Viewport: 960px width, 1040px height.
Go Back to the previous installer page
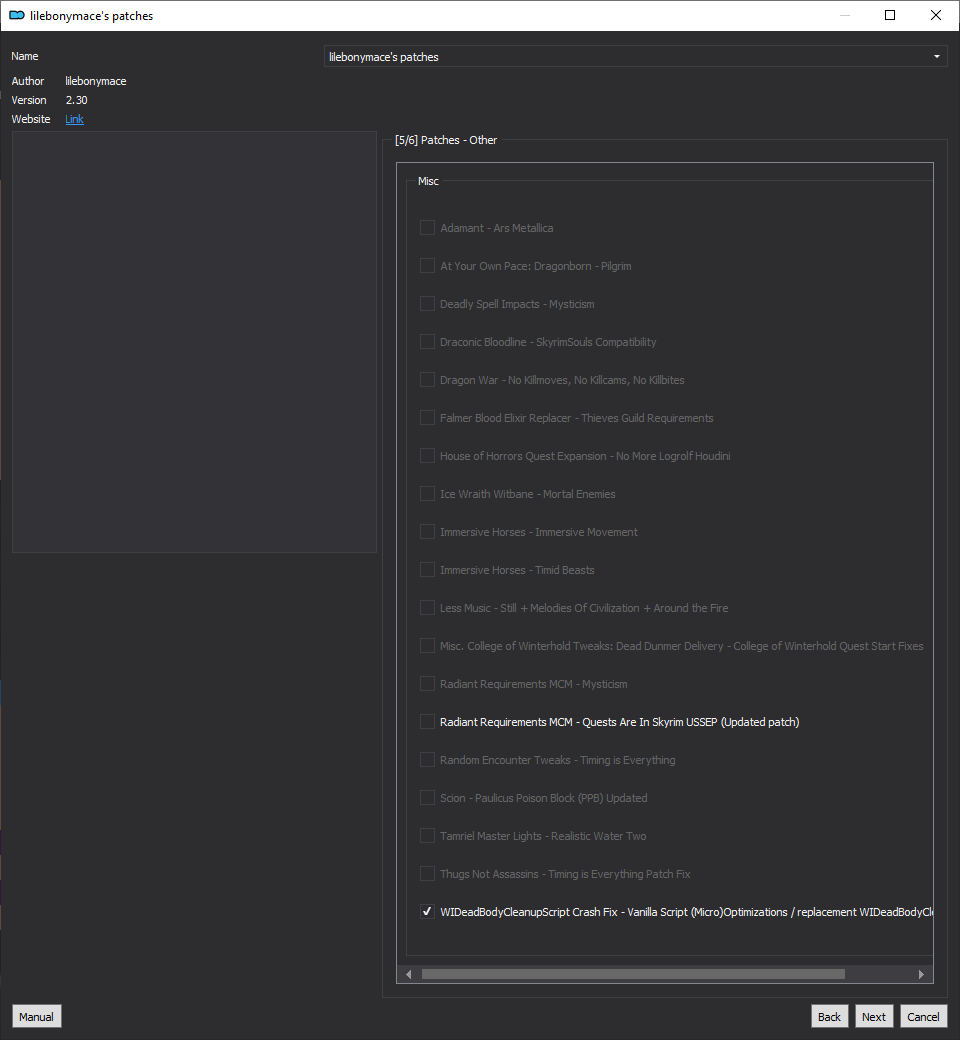[x=829, y=1016]
